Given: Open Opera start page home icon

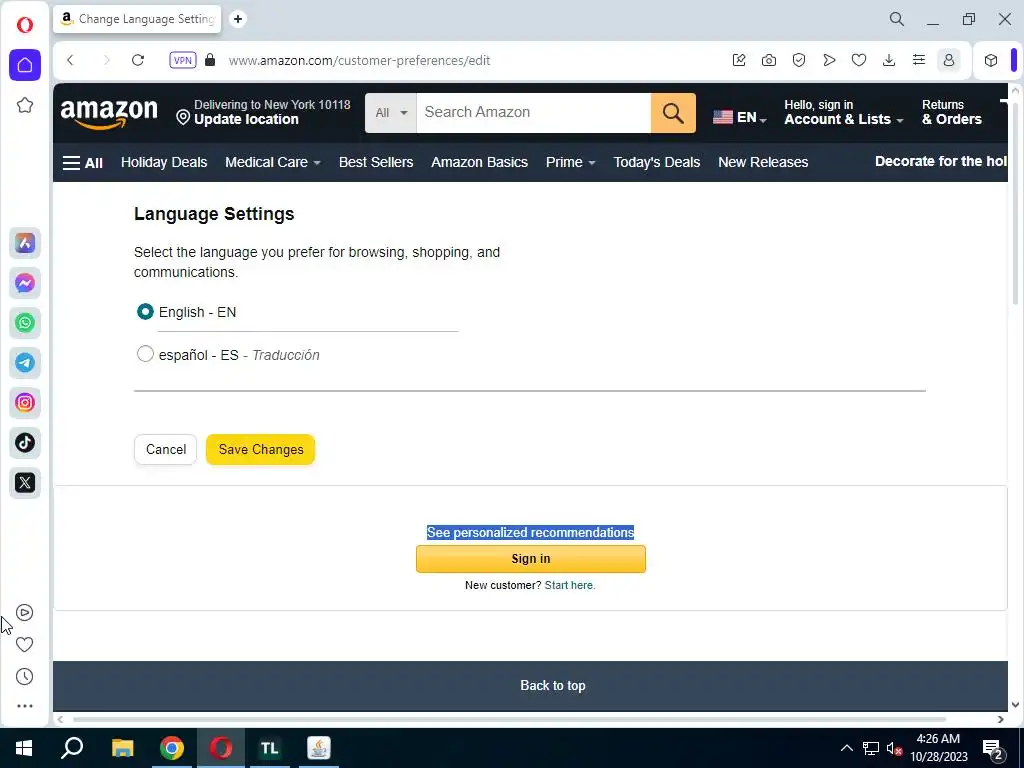Looking at the screenshot, I should 25,65.
